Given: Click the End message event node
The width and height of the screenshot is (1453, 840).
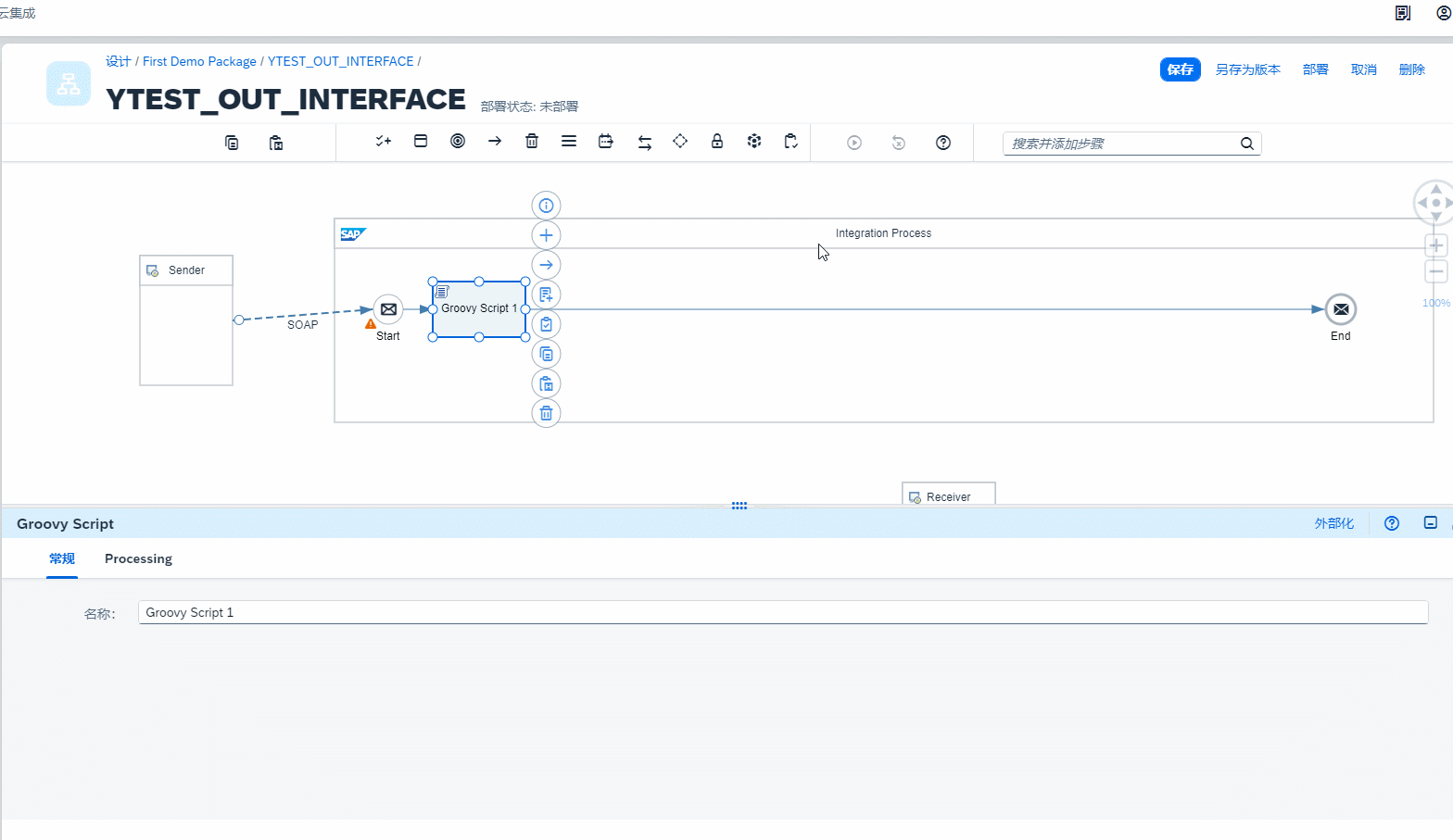Looking at the screenshot, I should pos(1340,309).
